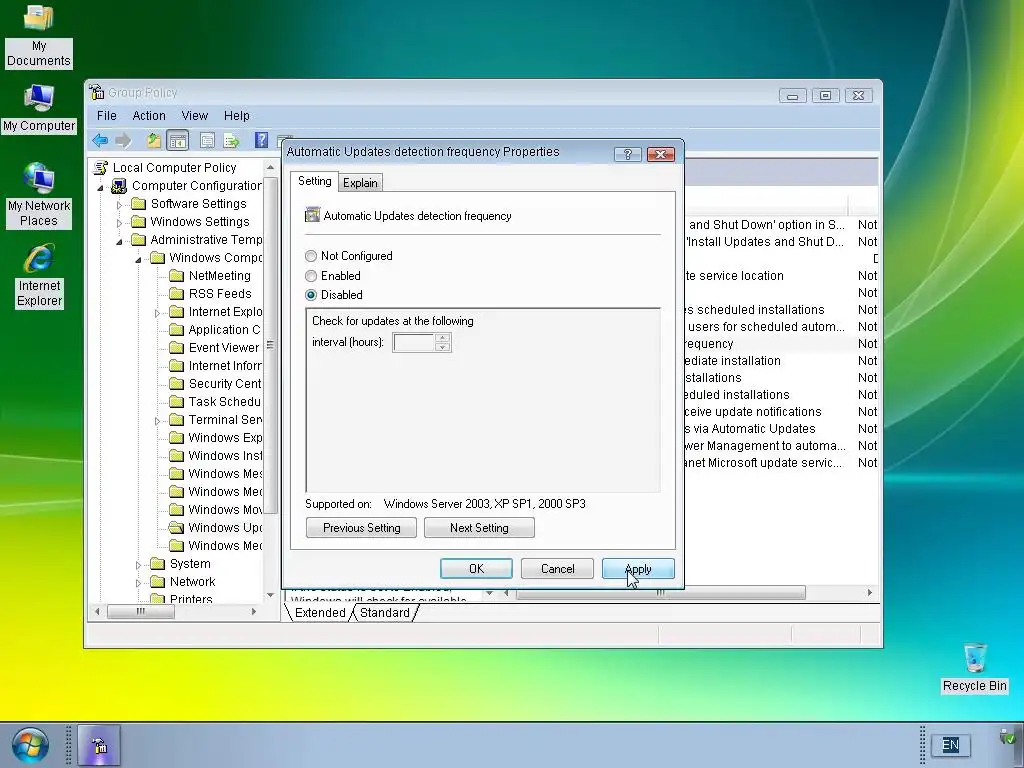The image size is (1024, 768).
Task: Select the Event Viewer tree item
Action: tap(223, 347)
